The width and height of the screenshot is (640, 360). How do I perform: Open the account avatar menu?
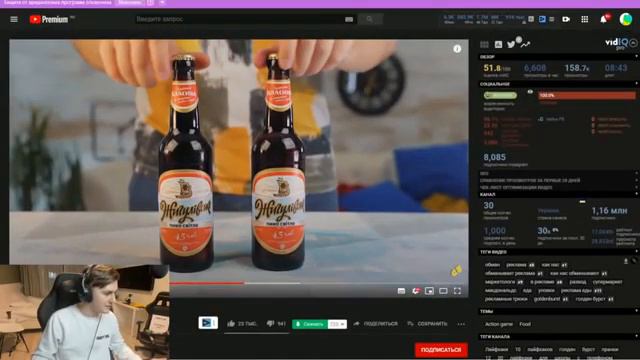[x=625, y=19]
